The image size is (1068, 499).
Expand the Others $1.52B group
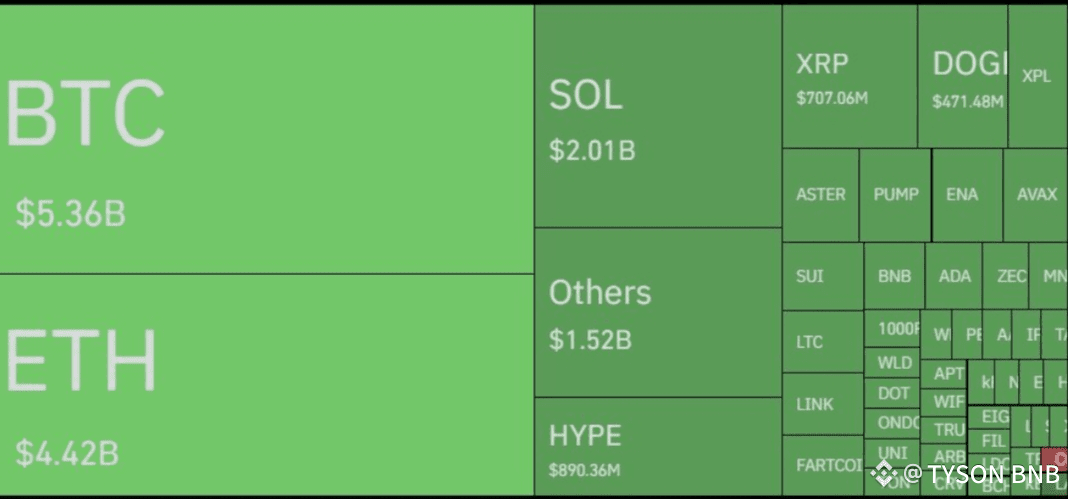click(657, 312)
